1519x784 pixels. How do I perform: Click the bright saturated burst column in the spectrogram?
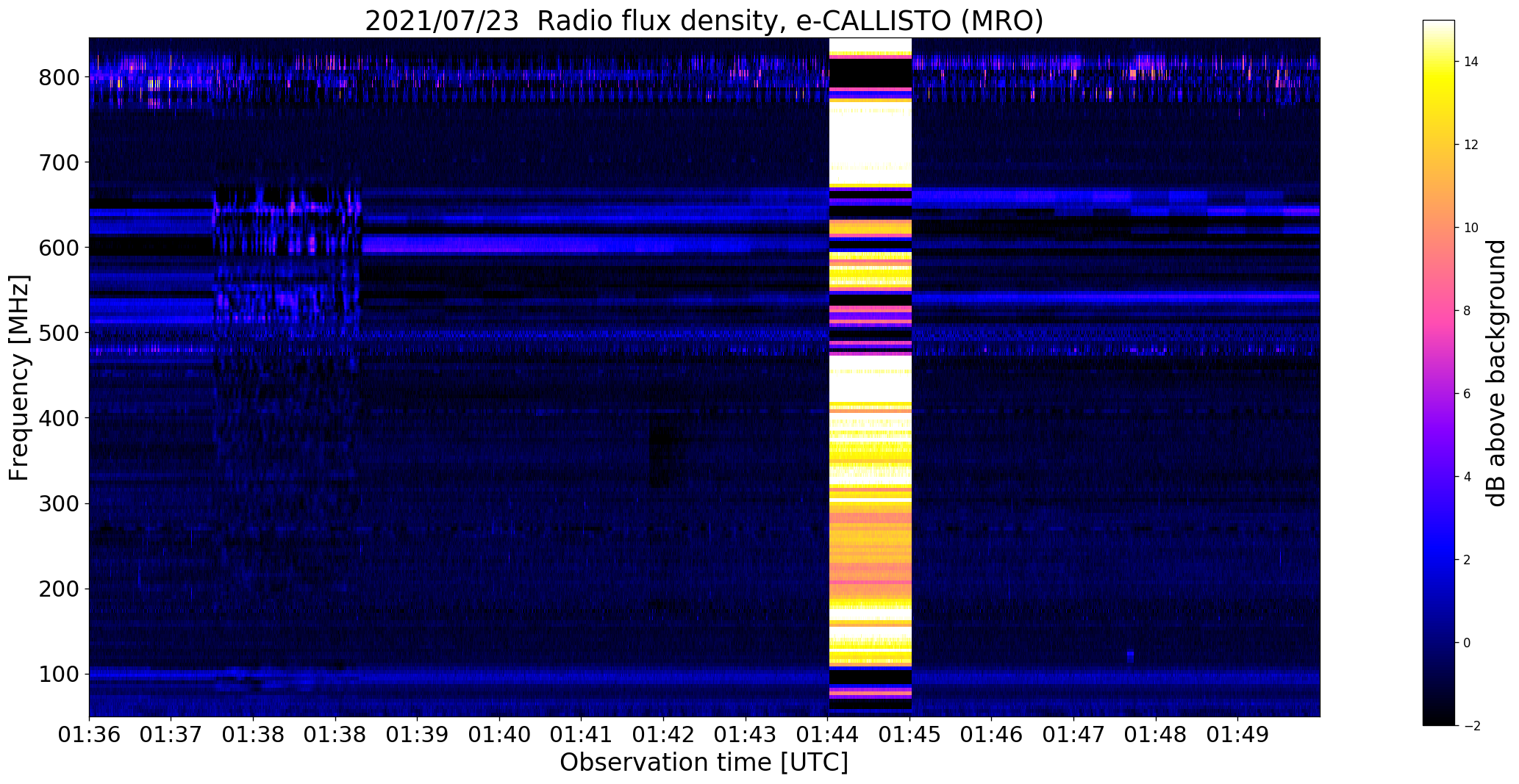871,377
